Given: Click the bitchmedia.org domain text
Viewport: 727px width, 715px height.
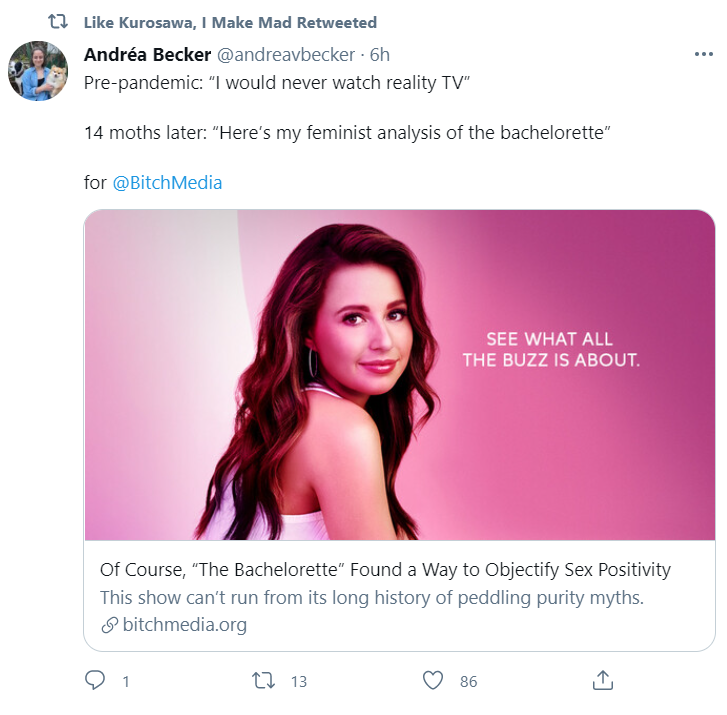Looking at the screenshot, I should pyautogui.click(x=185, y=625).
